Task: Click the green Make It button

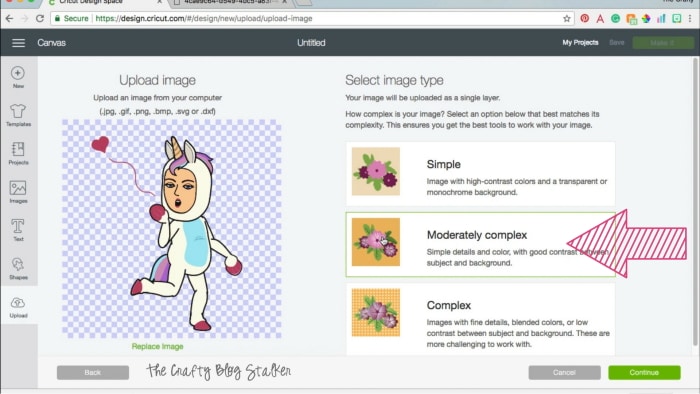Action: click(663, 43)
